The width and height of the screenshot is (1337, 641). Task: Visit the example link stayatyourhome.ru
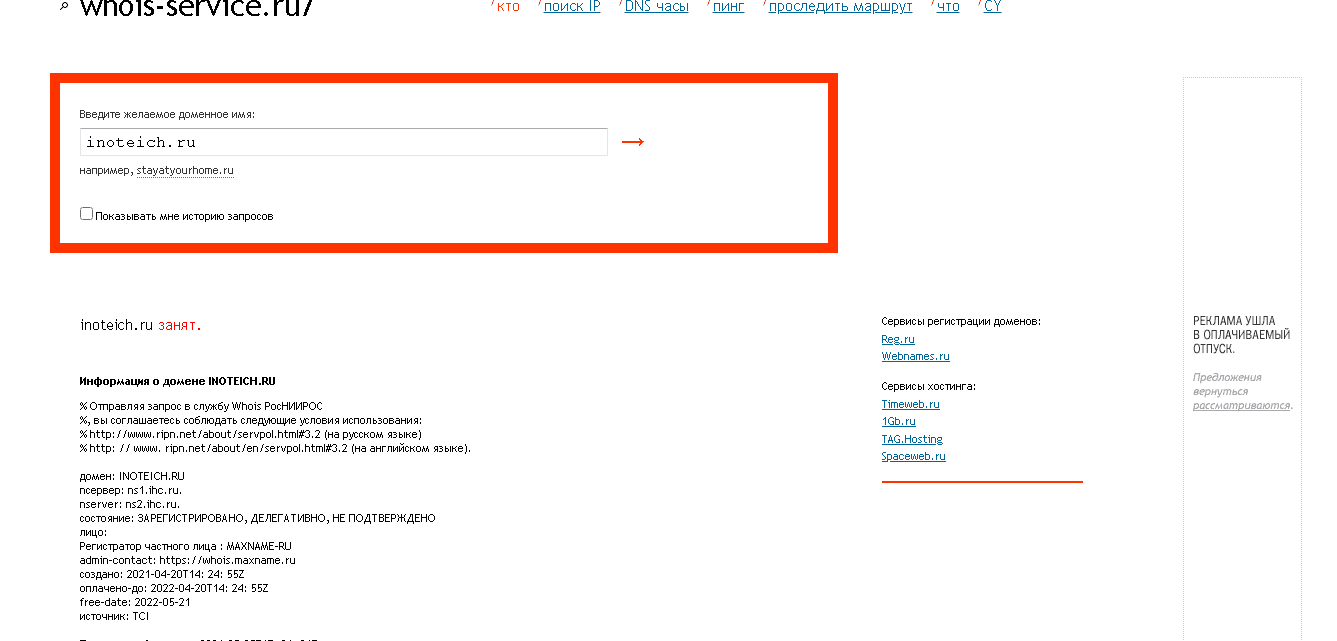pyautogui.click(x=185, y=170)
